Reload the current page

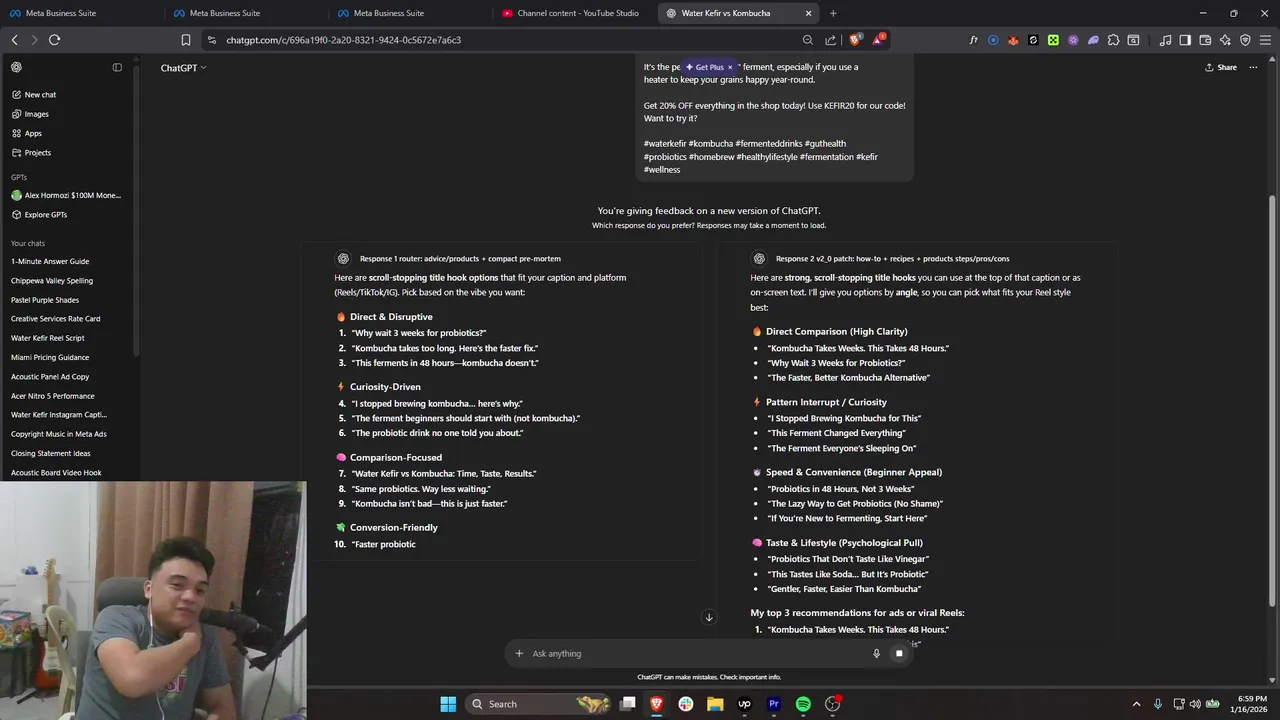[x=54, y=40]
